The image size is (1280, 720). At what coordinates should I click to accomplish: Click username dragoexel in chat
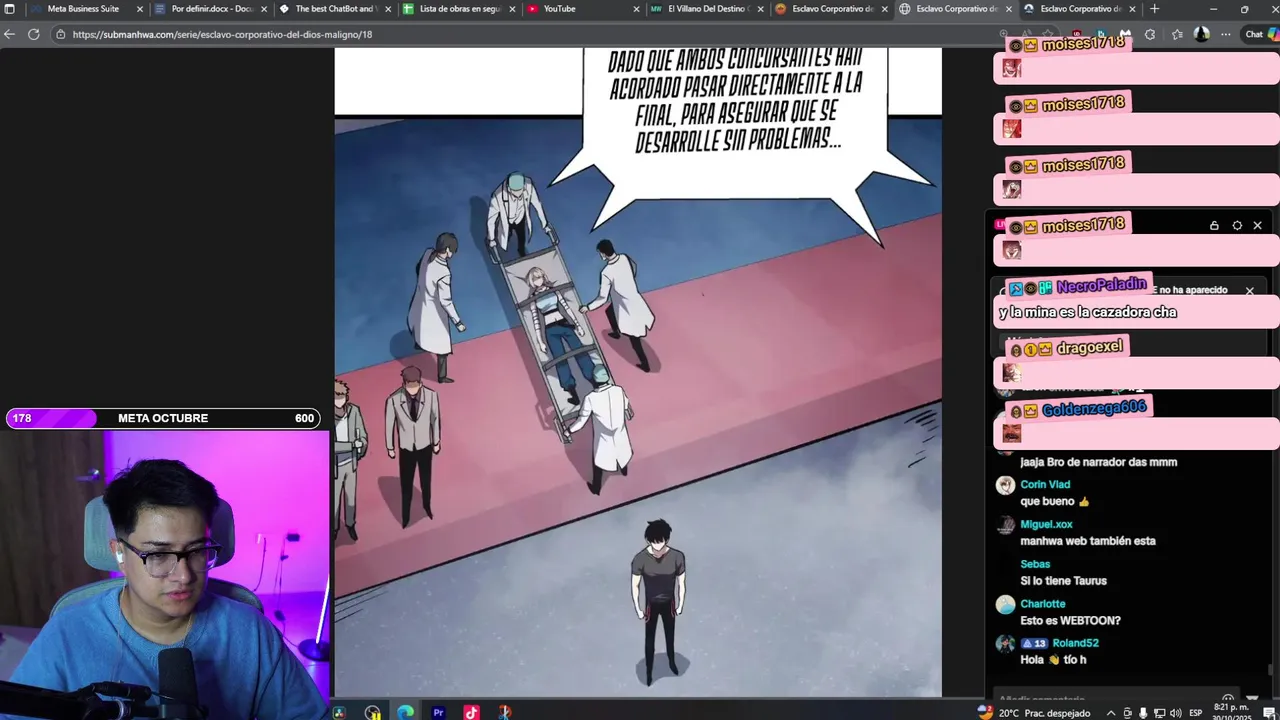pos(1089,347)
